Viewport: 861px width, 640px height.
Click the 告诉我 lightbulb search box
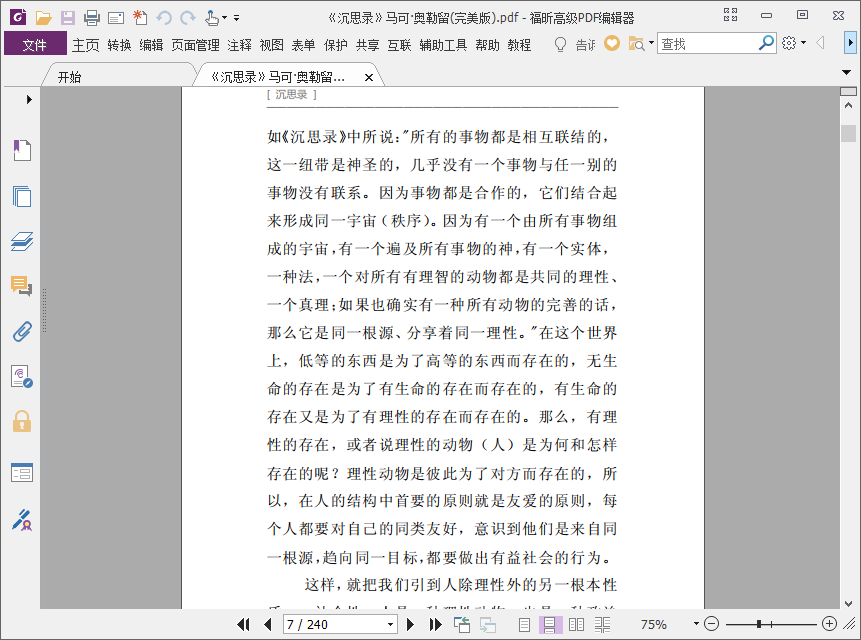574,44
